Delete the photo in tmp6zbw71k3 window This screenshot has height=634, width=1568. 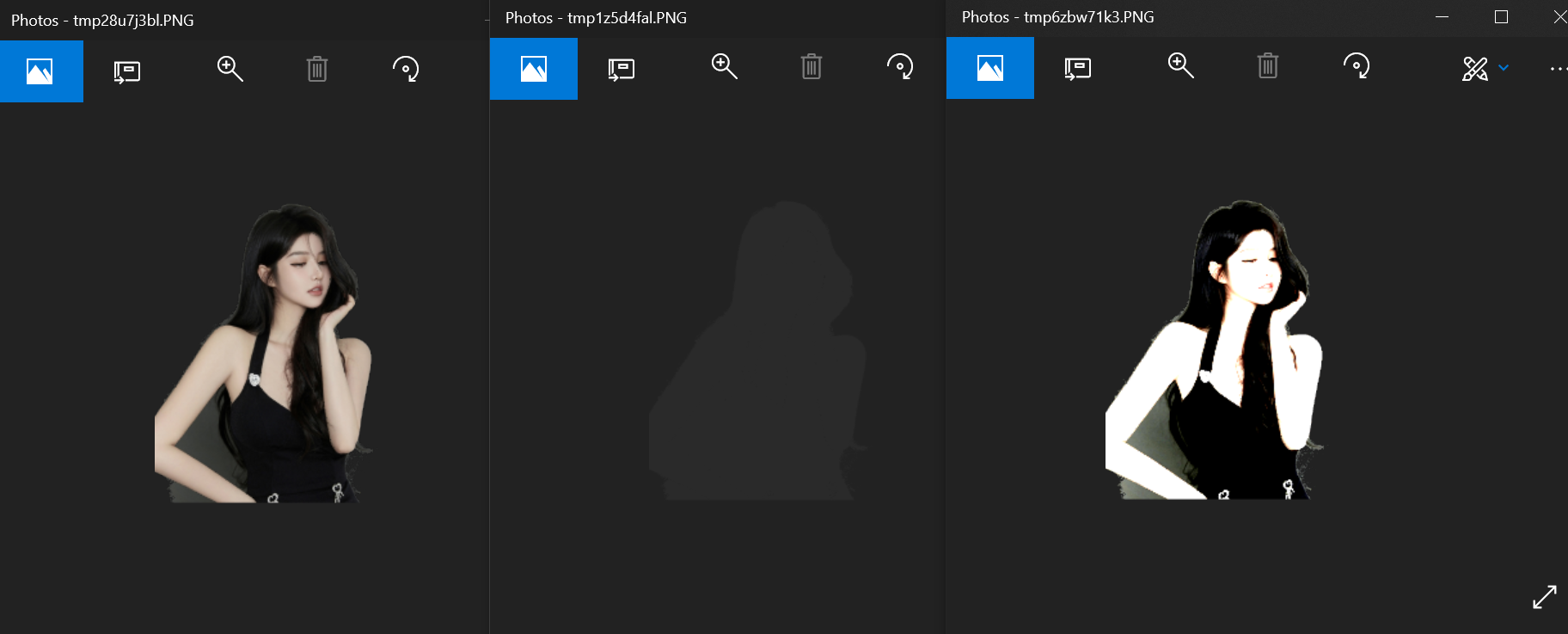[x=1268, y=65]
